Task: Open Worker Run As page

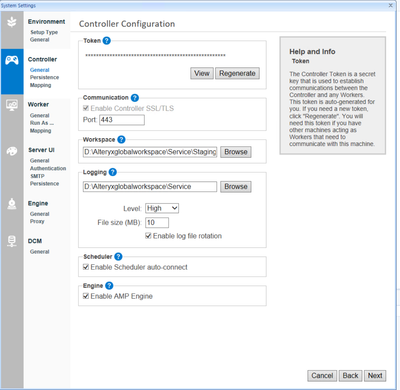Action: [x=42, y=123]
